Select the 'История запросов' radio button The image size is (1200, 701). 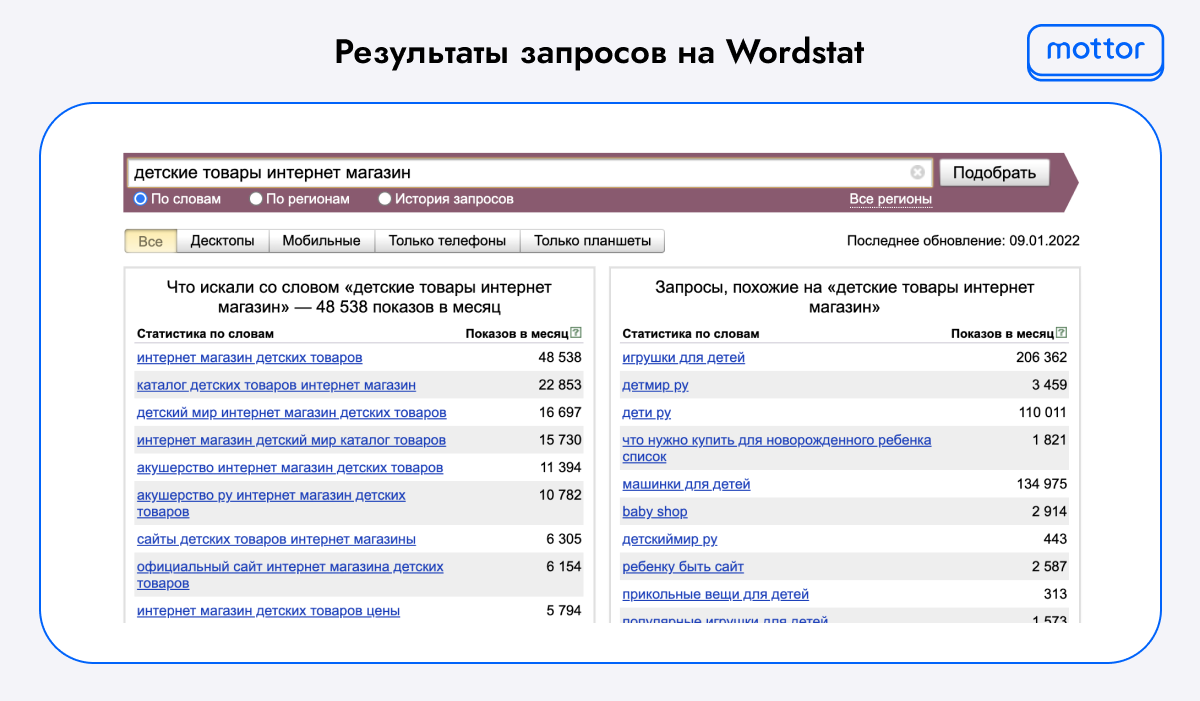(x=385, y=199)
